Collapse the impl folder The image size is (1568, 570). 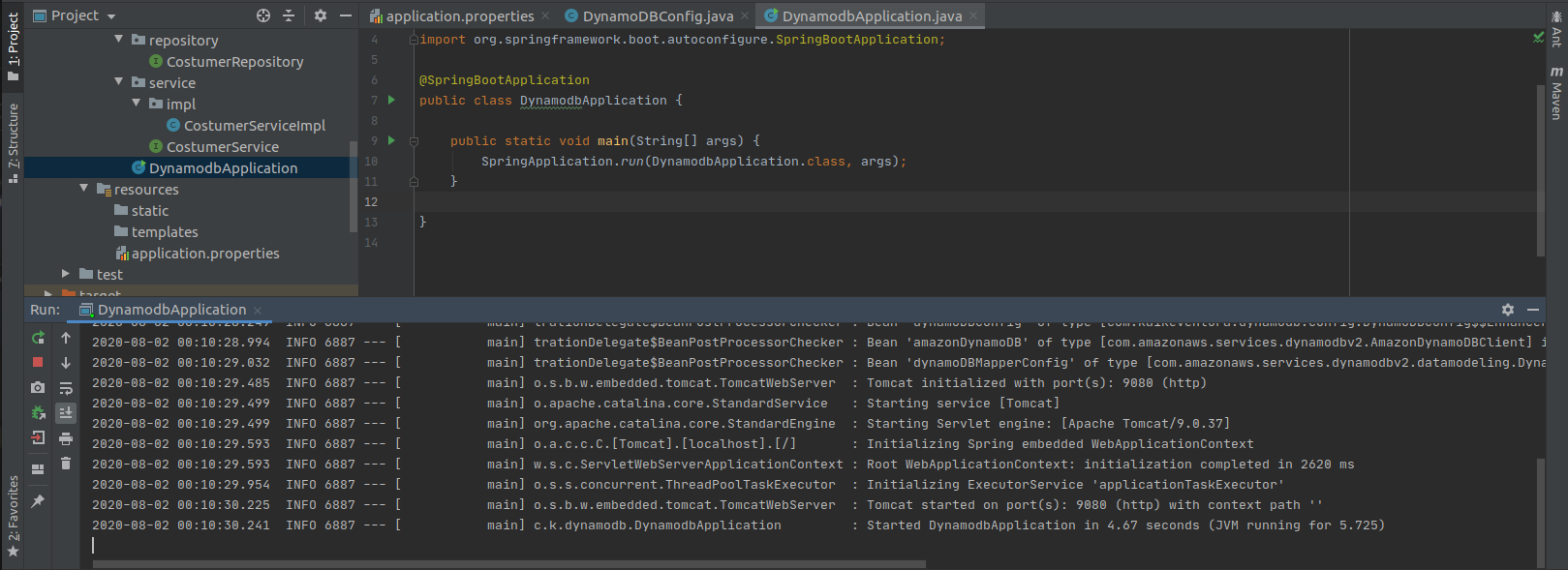[137, 103]
